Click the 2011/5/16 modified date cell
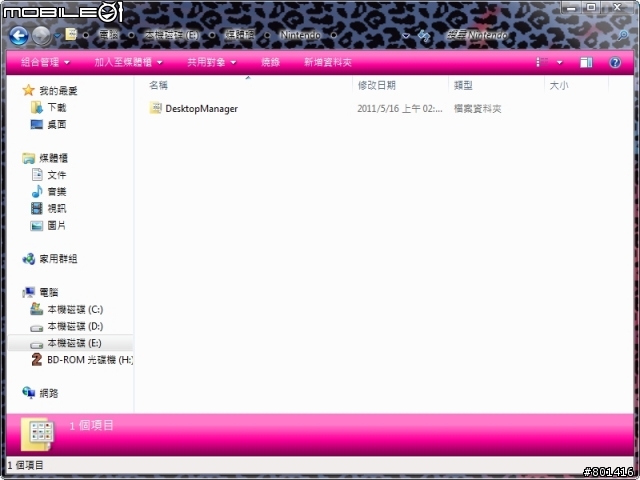 click(400, 109)
